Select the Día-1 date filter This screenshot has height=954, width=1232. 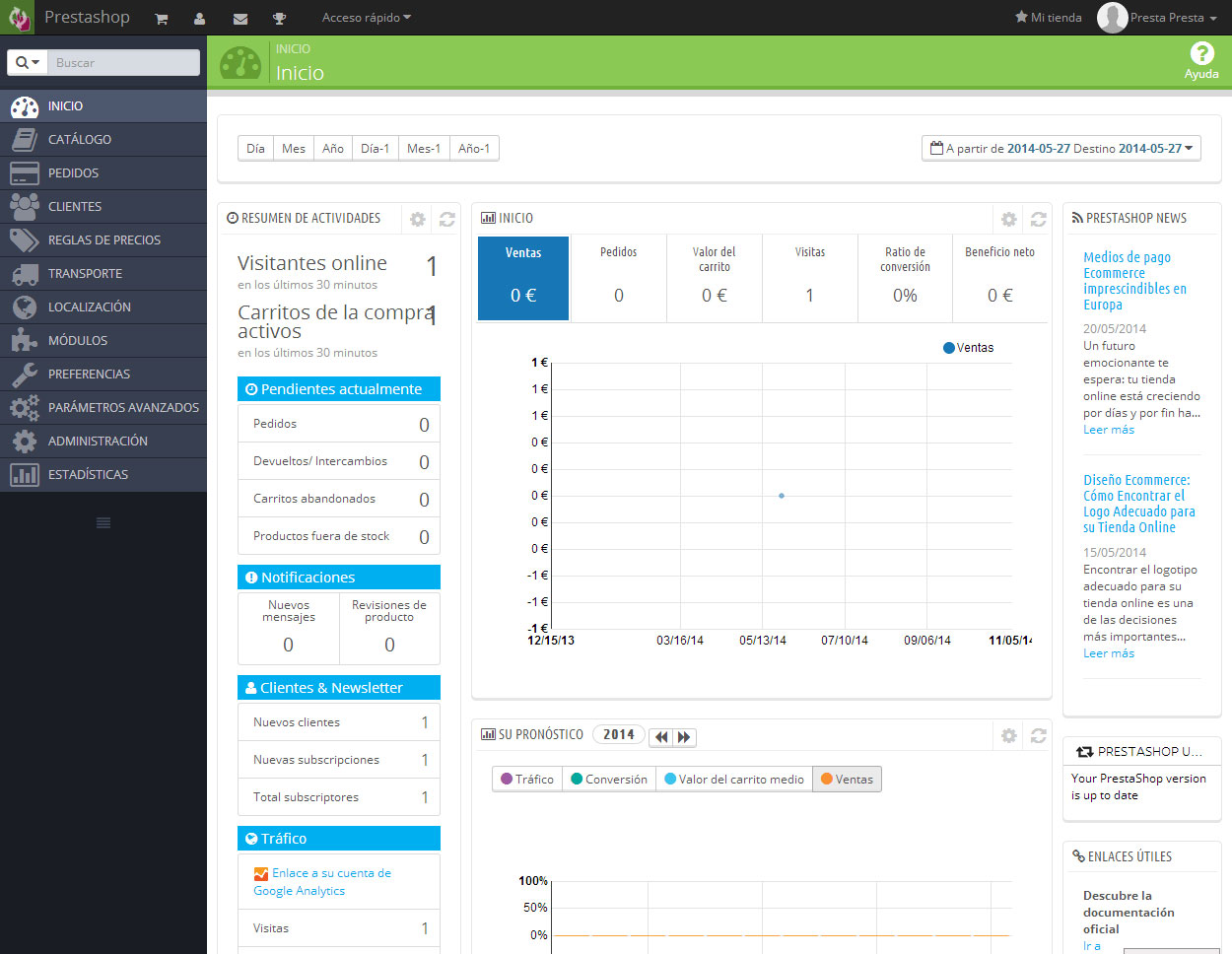376,149
